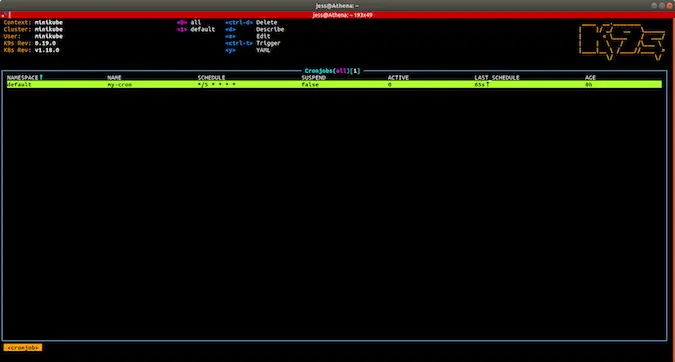Select the my-cron cronjob name

(120, 85)
